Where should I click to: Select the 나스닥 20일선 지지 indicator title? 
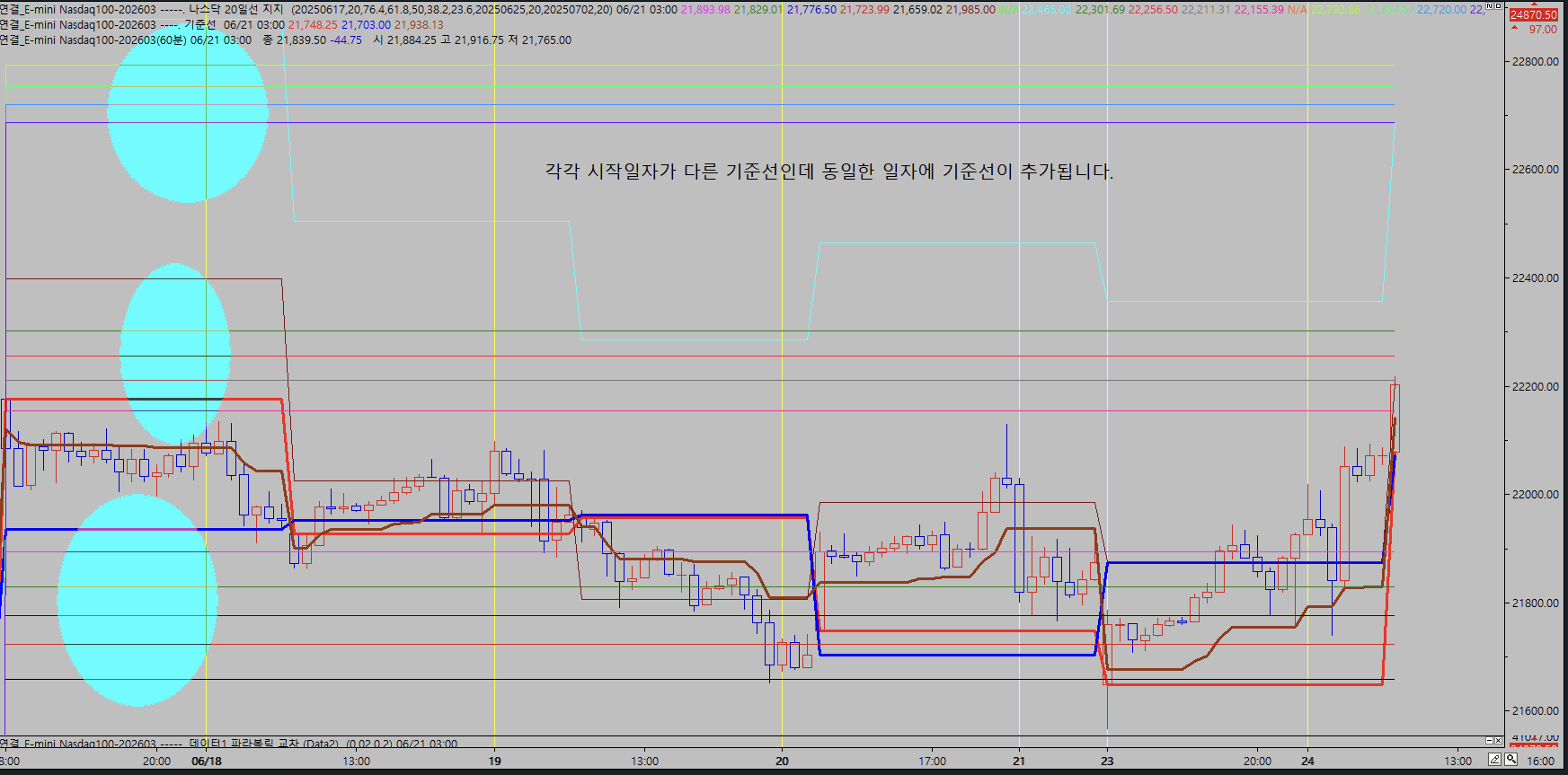click(235, 10)
